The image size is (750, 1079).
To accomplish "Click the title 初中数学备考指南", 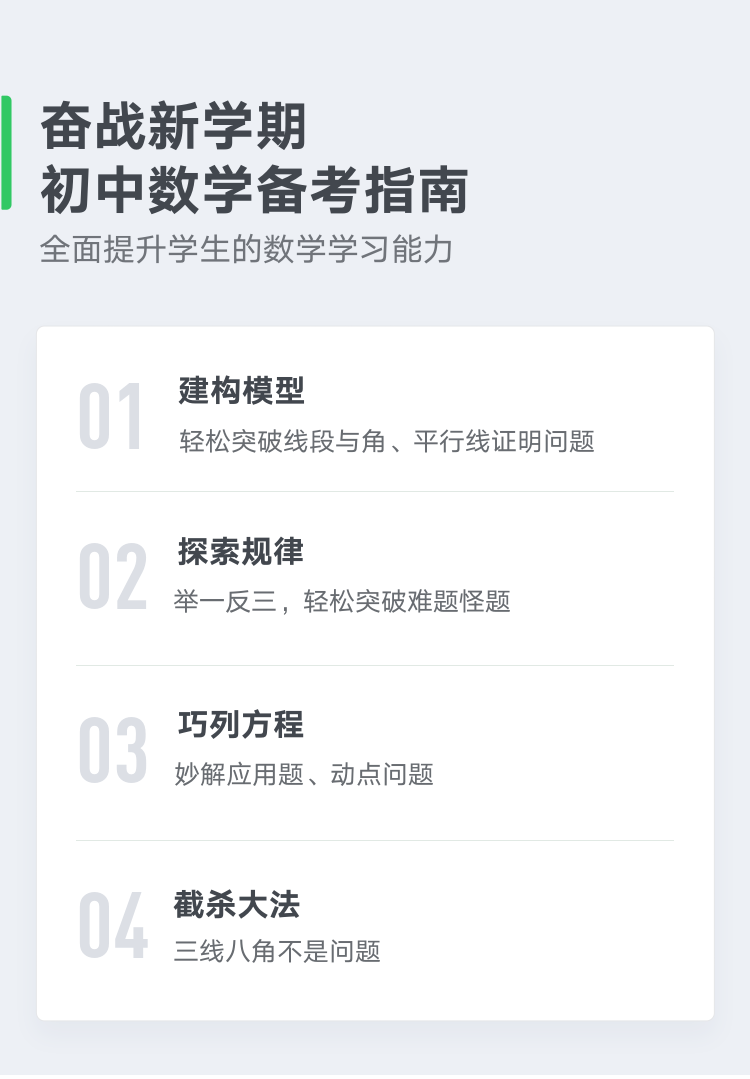I will pos(255,190).
